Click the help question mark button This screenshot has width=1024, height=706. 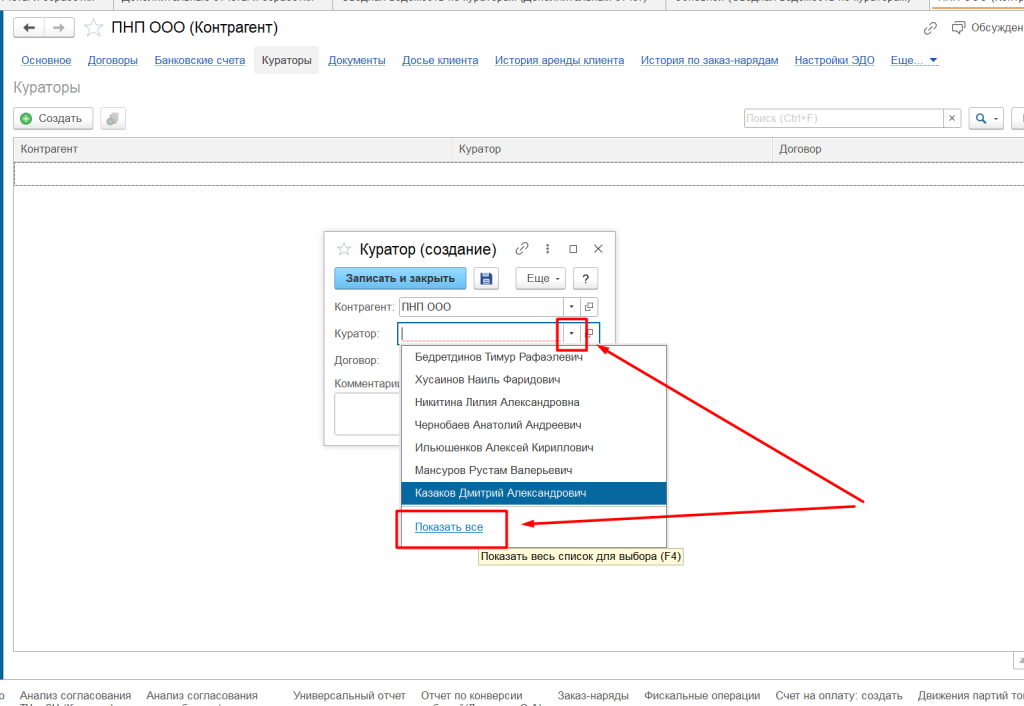(586, 278)
